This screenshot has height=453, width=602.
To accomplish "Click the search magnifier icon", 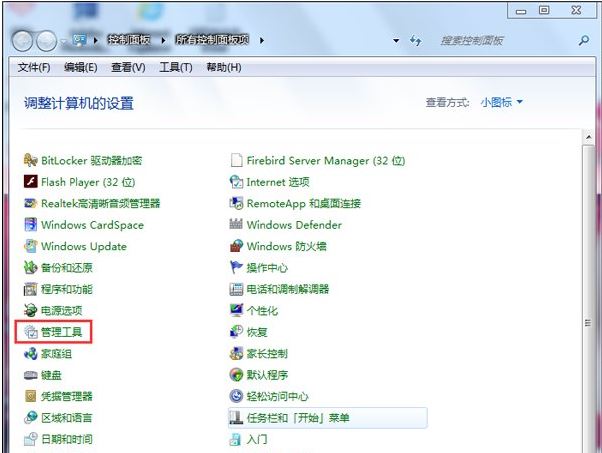I will tap(584, 40).
